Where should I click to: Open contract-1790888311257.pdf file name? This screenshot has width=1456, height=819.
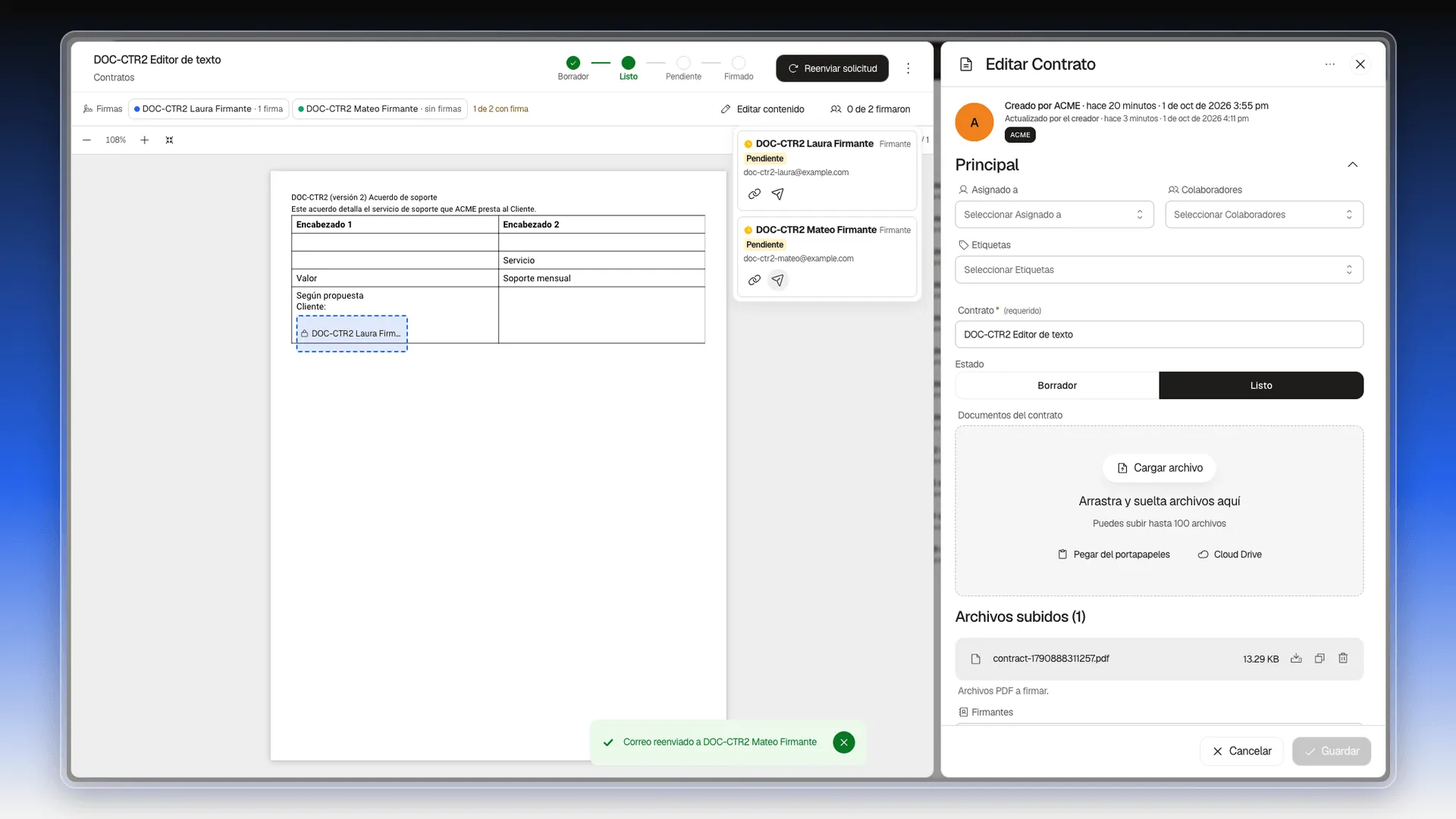click(1050, 658)
